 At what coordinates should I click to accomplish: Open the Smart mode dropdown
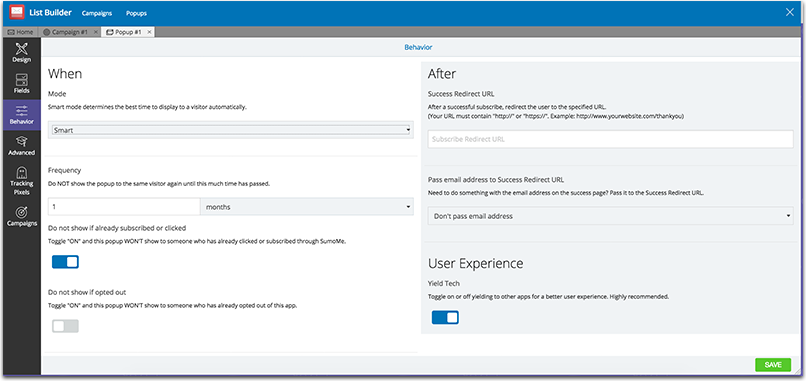pyautogui.click(x=231, y=131)
